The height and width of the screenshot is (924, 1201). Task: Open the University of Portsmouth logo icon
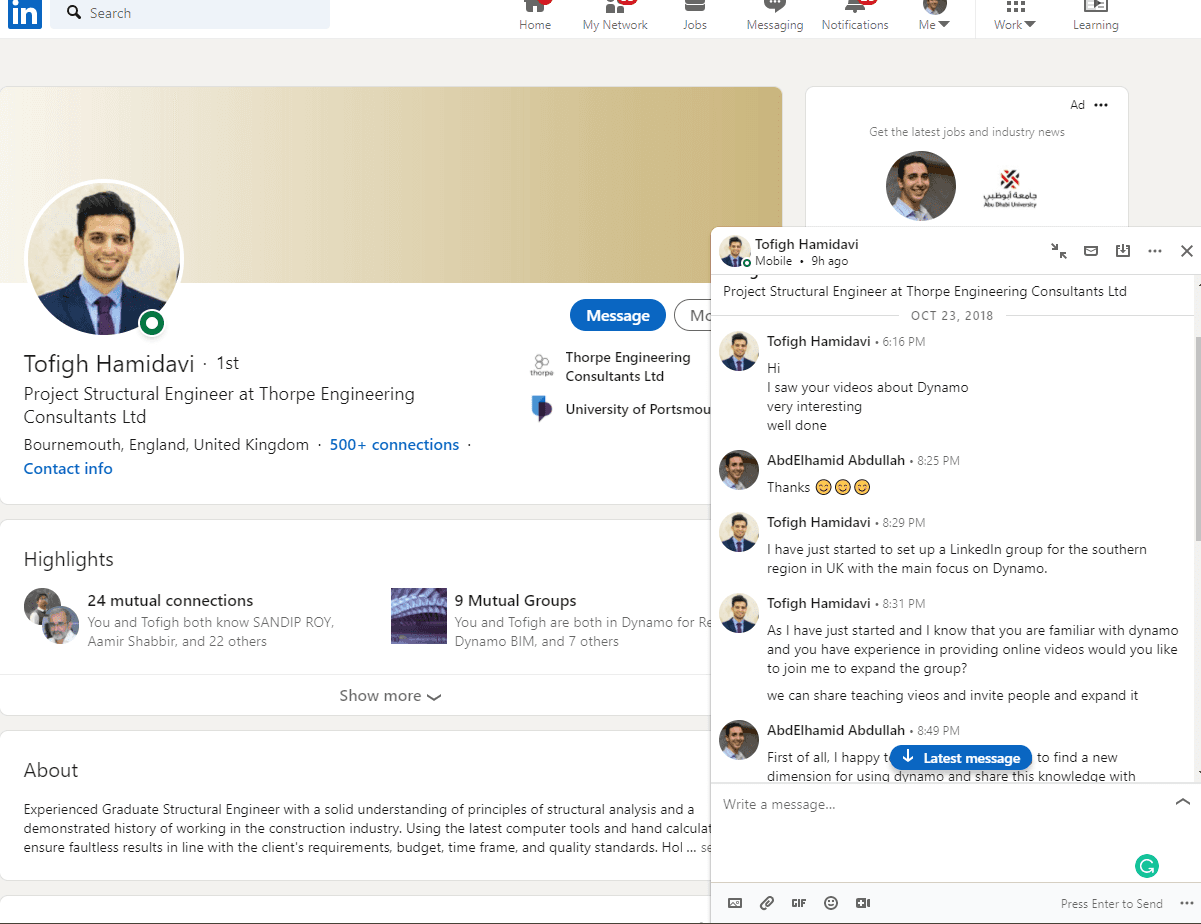(x=542, y=408)
